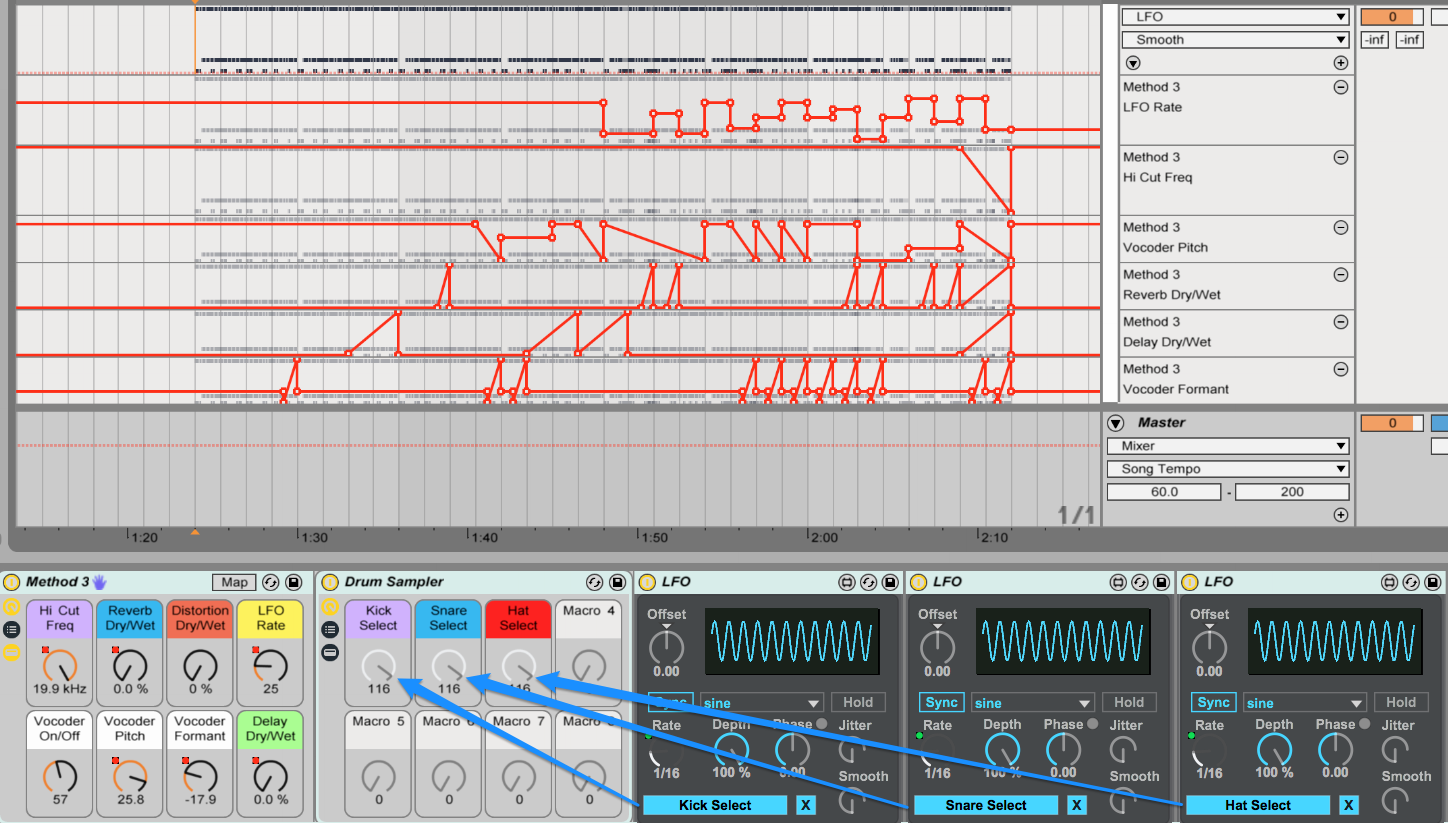This screenshot has width=1448, height=823.
Task: Click Kick Select LFO hot-swap icon
Action: coord(867,582)
